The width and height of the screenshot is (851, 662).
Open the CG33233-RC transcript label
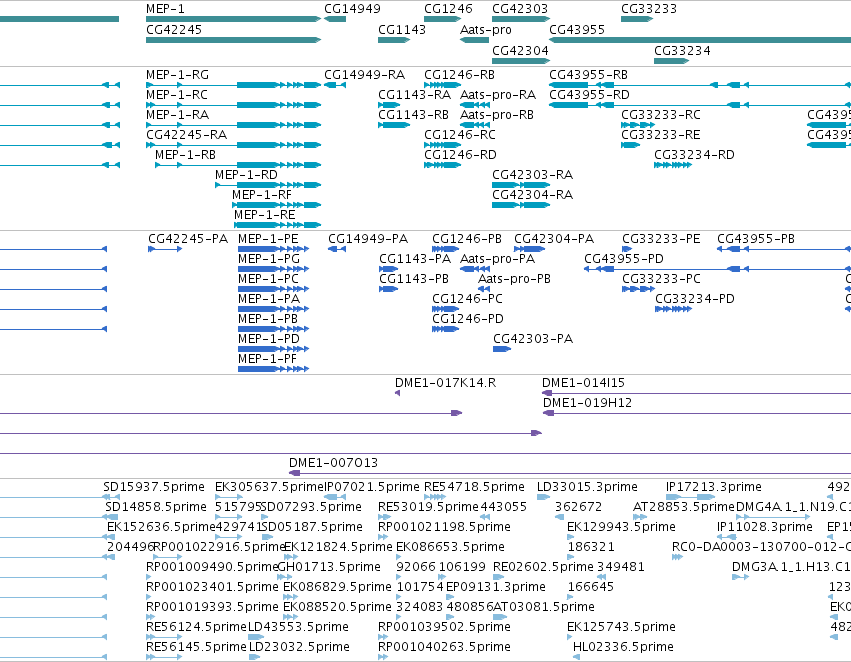[x=661, y=114]
